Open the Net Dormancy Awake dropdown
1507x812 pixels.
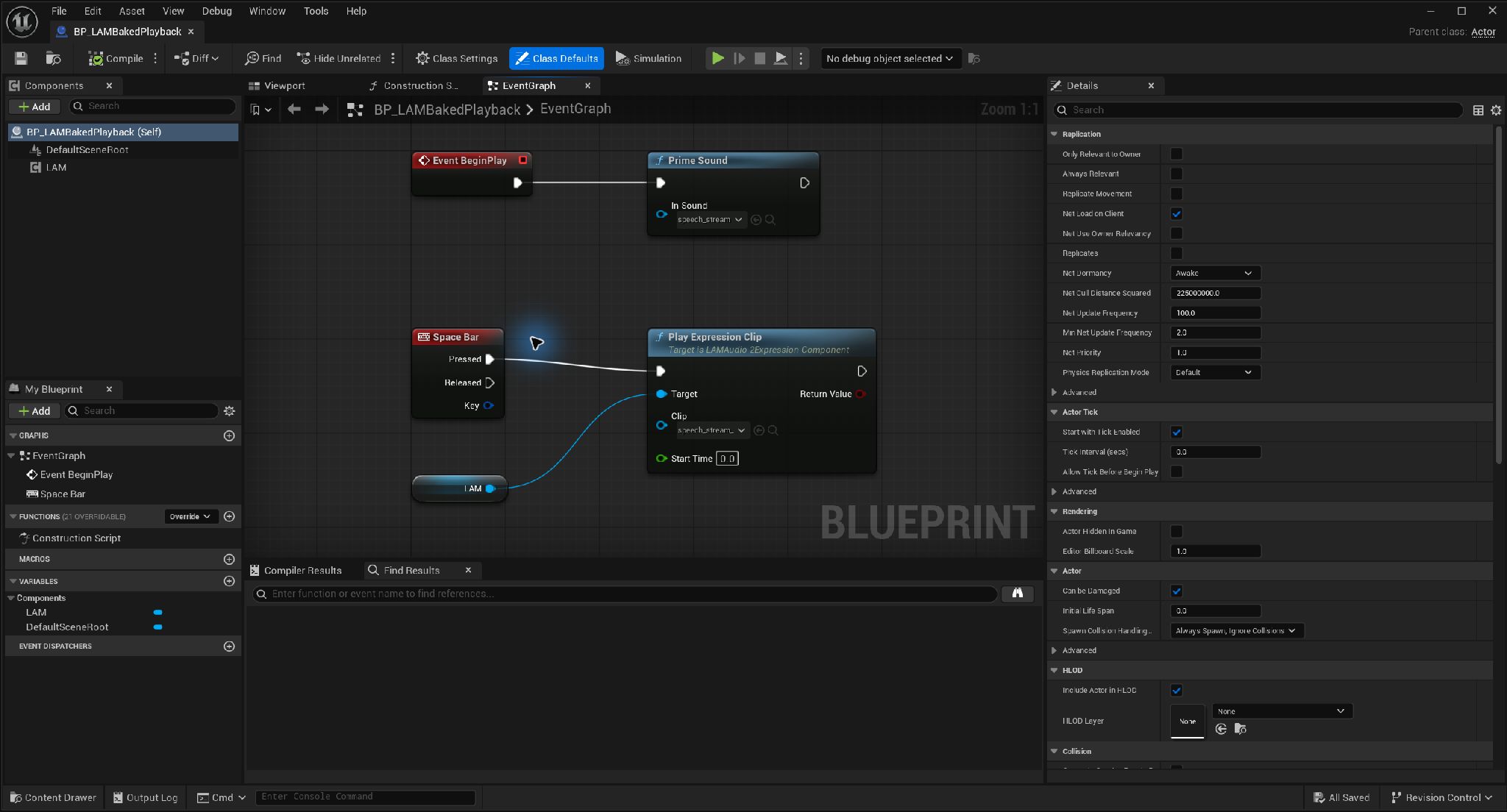tap(1215, 273)
